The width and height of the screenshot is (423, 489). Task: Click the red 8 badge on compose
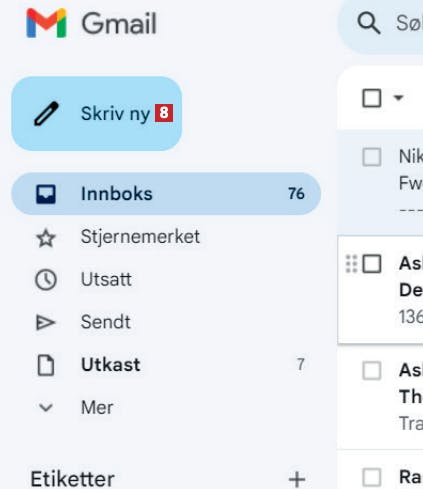coord(164,113)
